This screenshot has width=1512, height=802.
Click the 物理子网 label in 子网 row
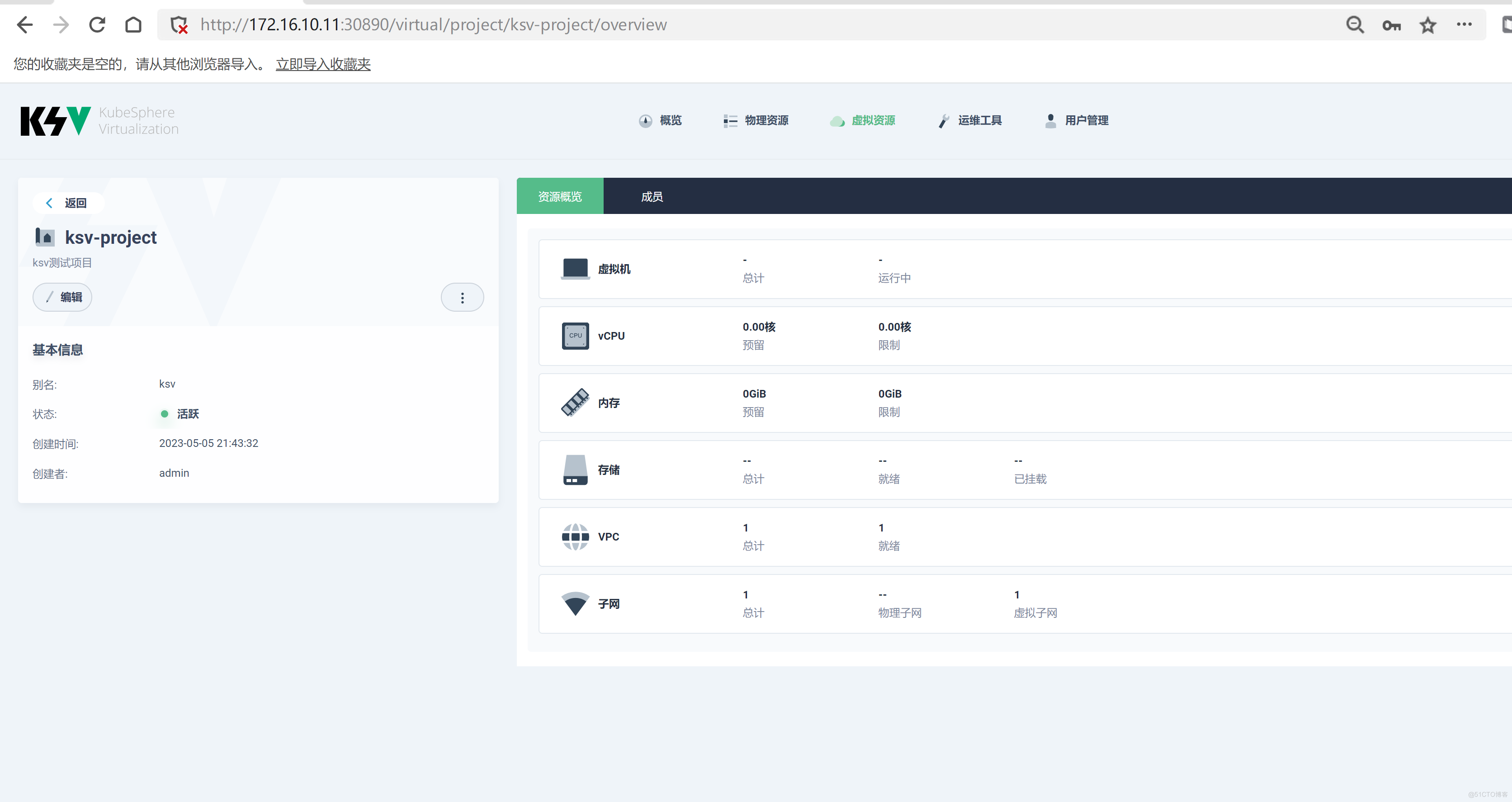tap(899, 613)
